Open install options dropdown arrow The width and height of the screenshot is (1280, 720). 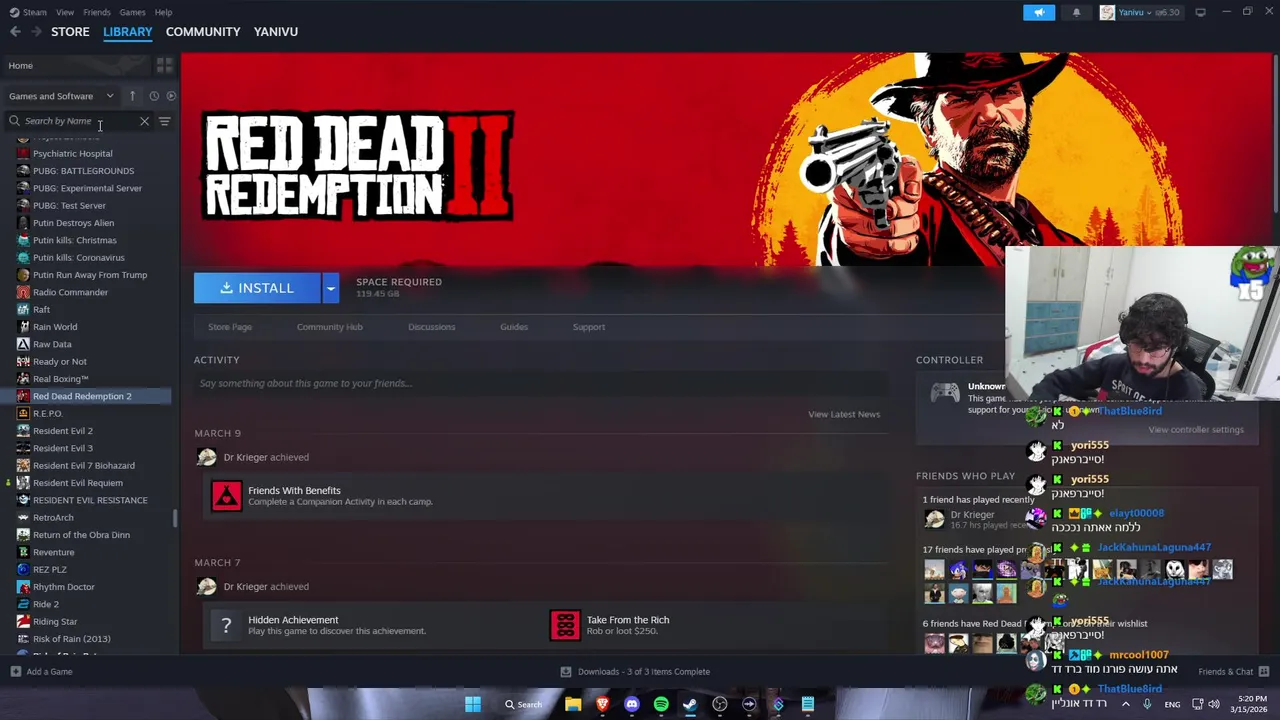(330, 288)
